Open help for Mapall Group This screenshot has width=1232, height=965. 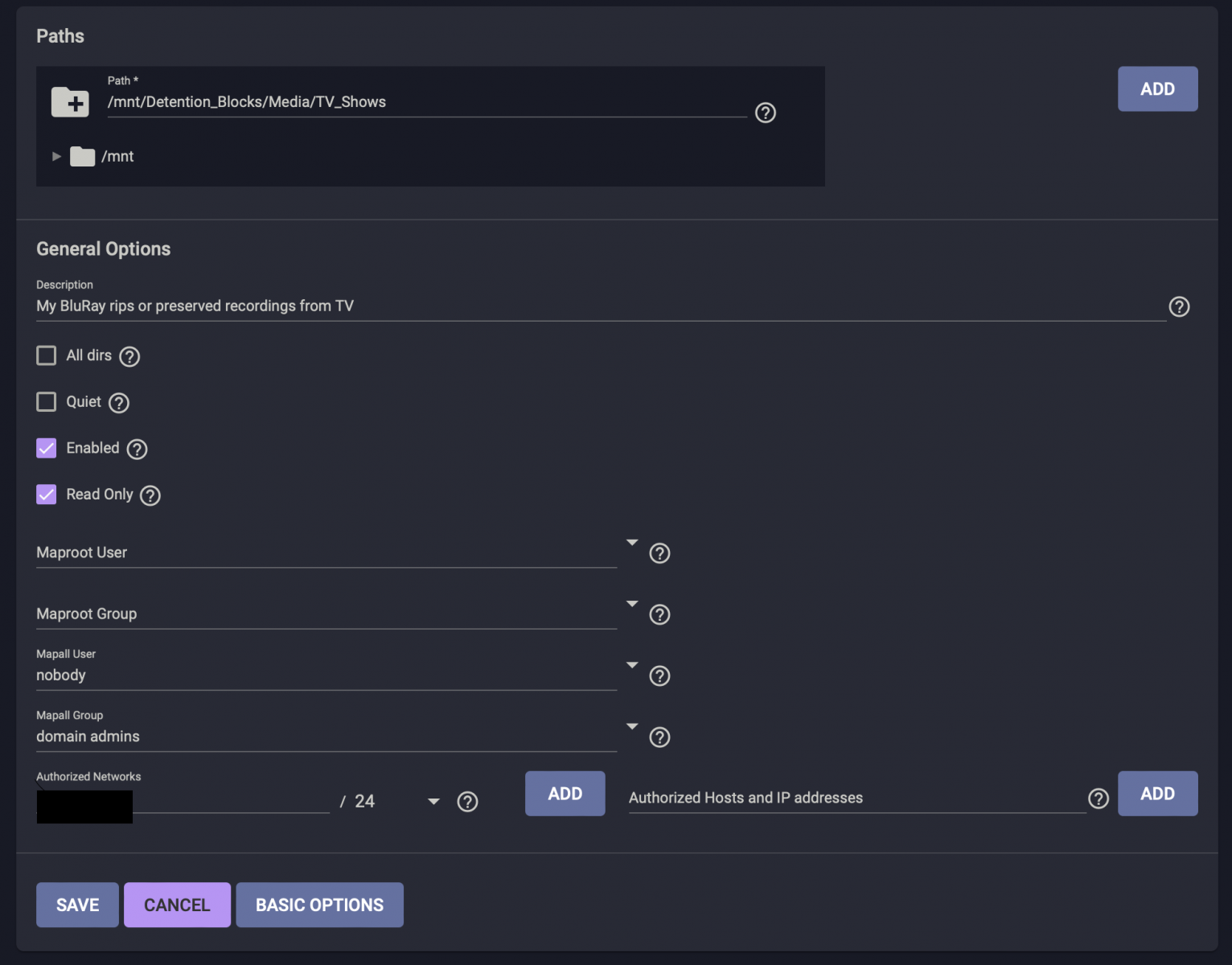659,737
